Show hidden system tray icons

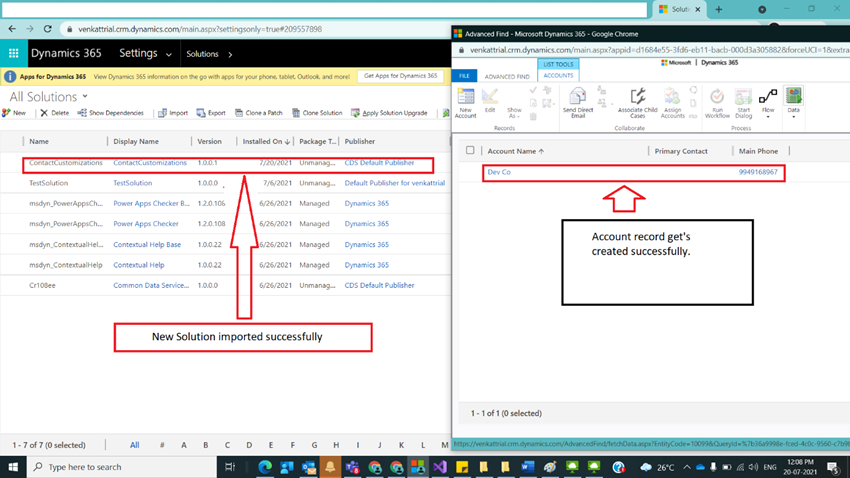coord(687,467)
